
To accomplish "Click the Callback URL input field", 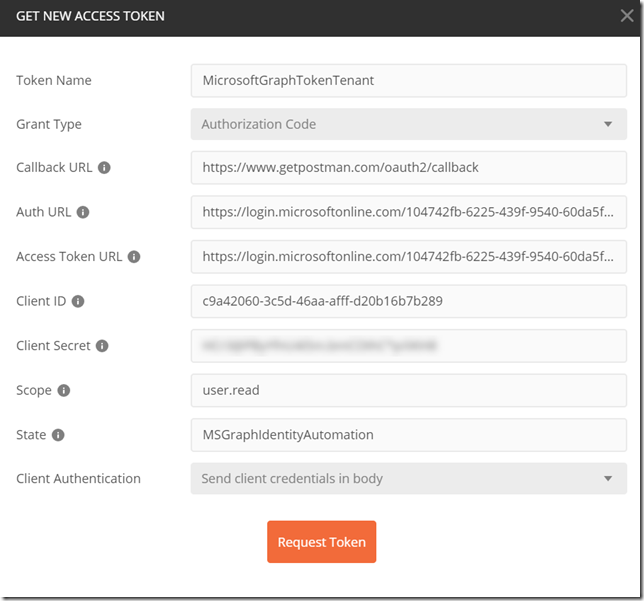I will coord(409,168).
